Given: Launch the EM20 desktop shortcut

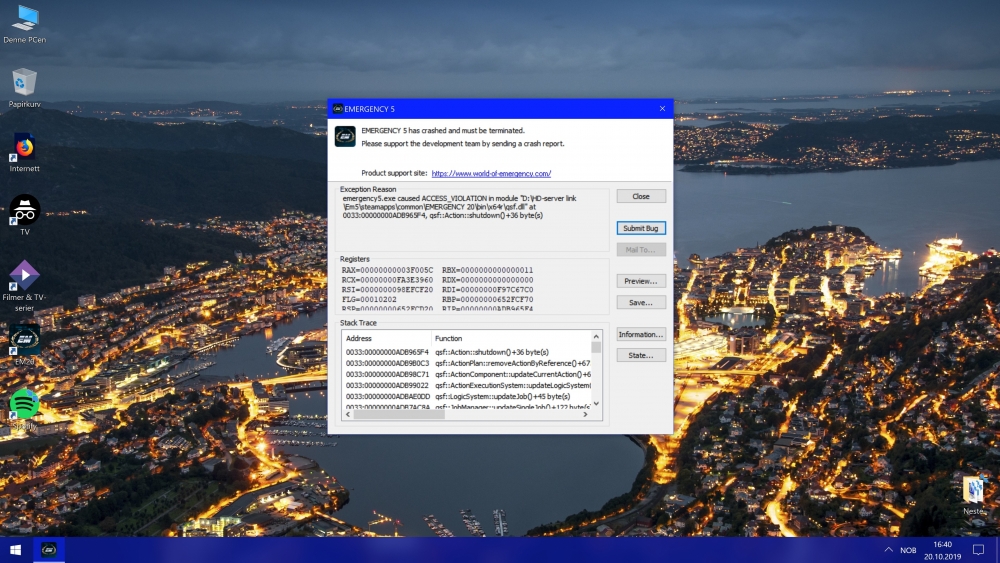Looking at the screenshot, I should coord(25,345).
